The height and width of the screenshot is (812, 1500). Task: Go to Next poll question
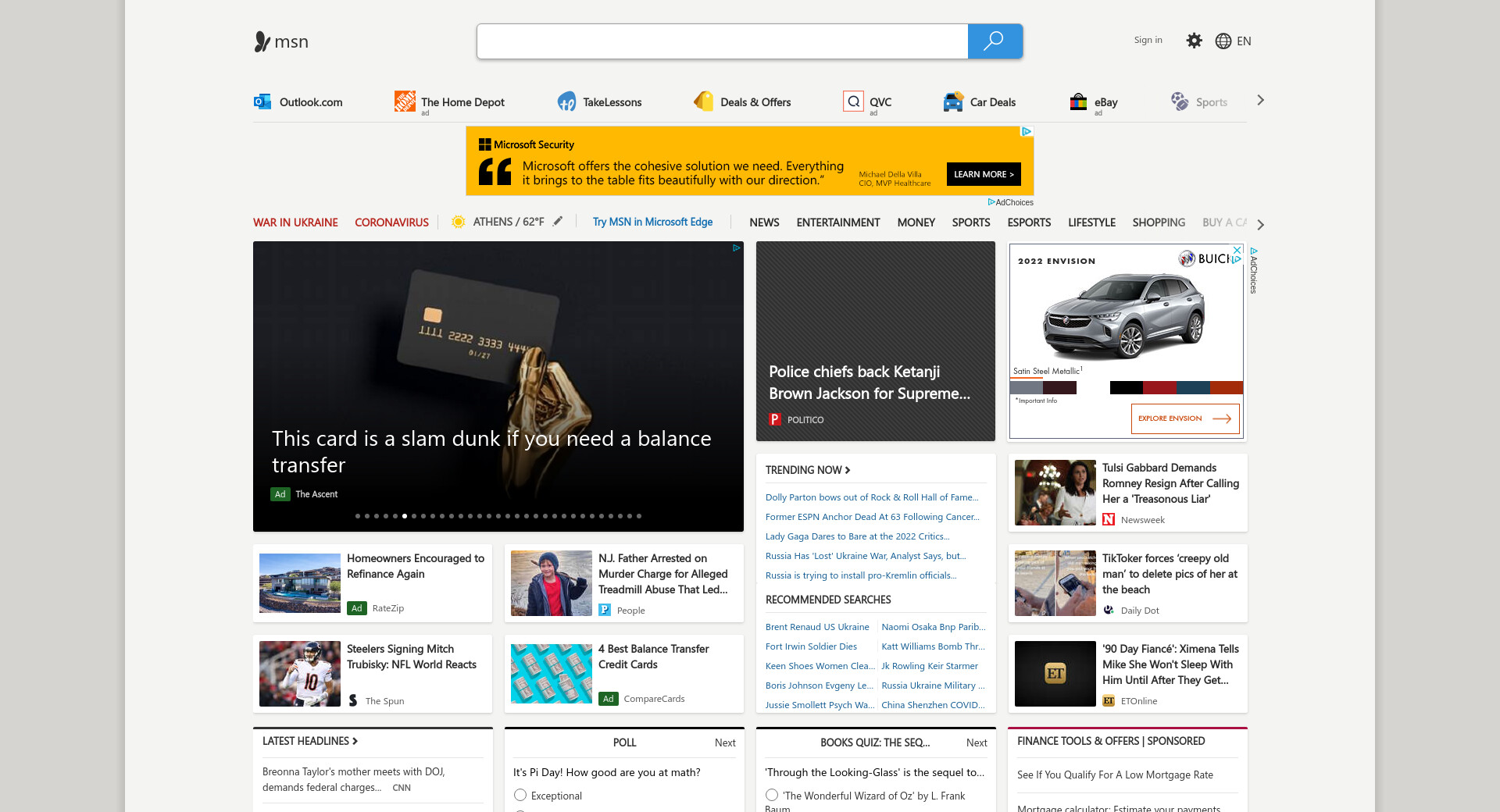[725, 743]
